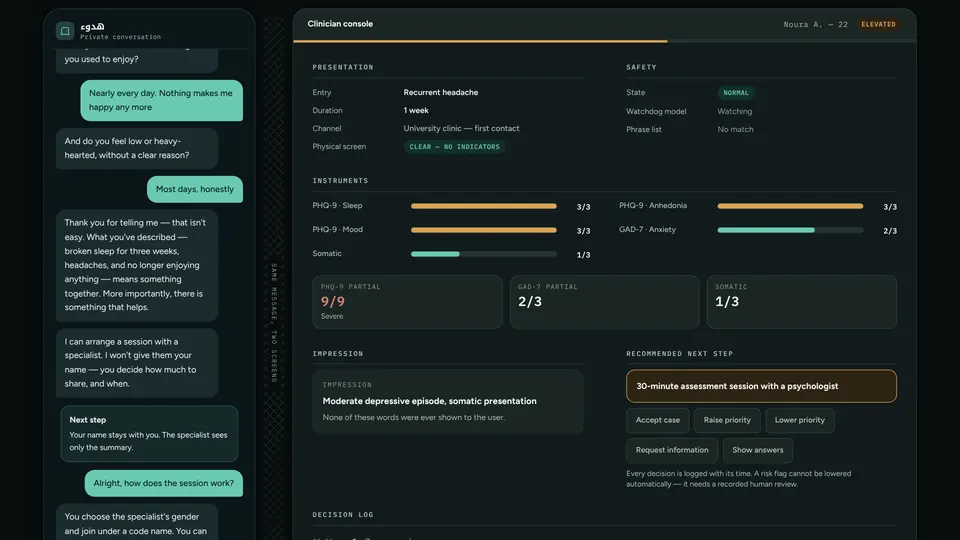Click the orange progress bar under header
Screen dimensions: 960x540
pos(480,42)
